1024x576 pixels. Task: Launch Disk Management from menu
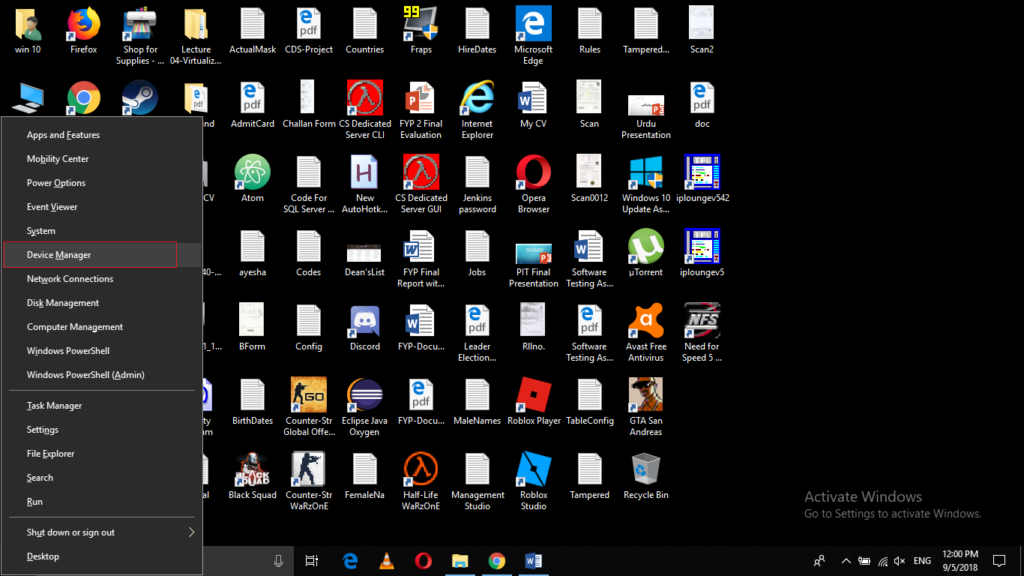tap(102, 303)
